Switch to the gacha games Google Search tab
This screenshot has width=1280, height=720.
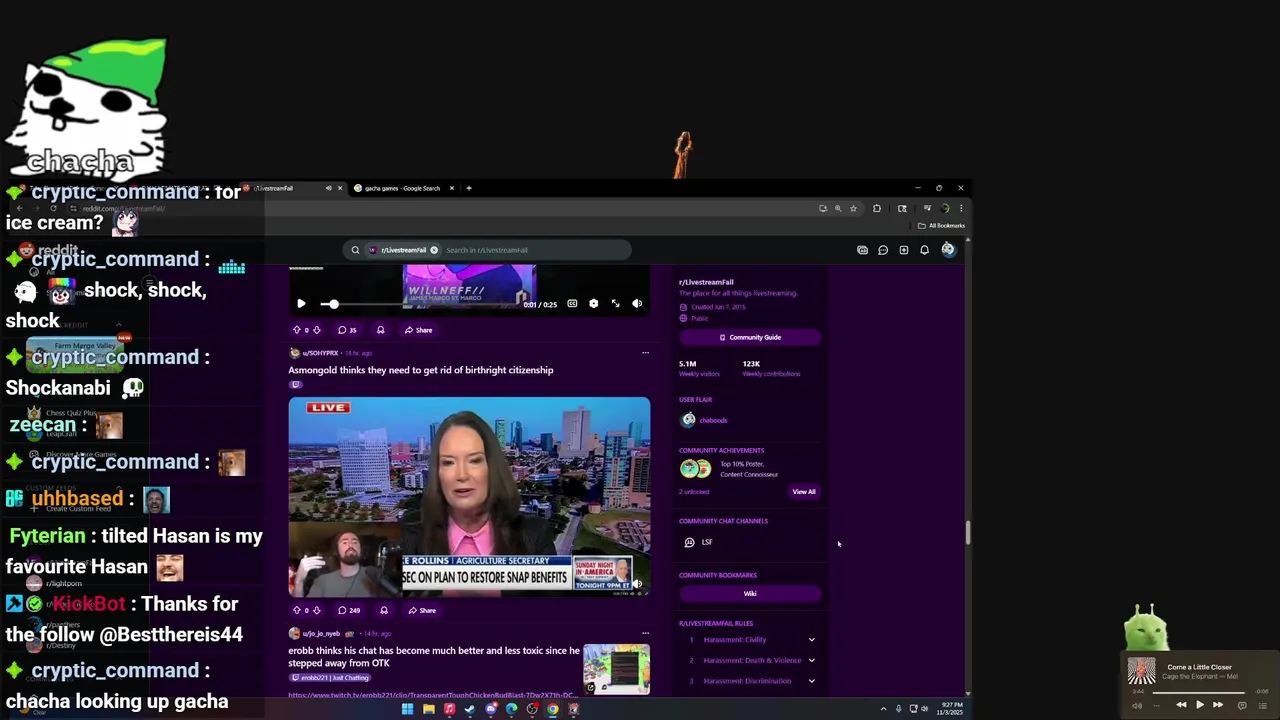(x=400, y=188)
